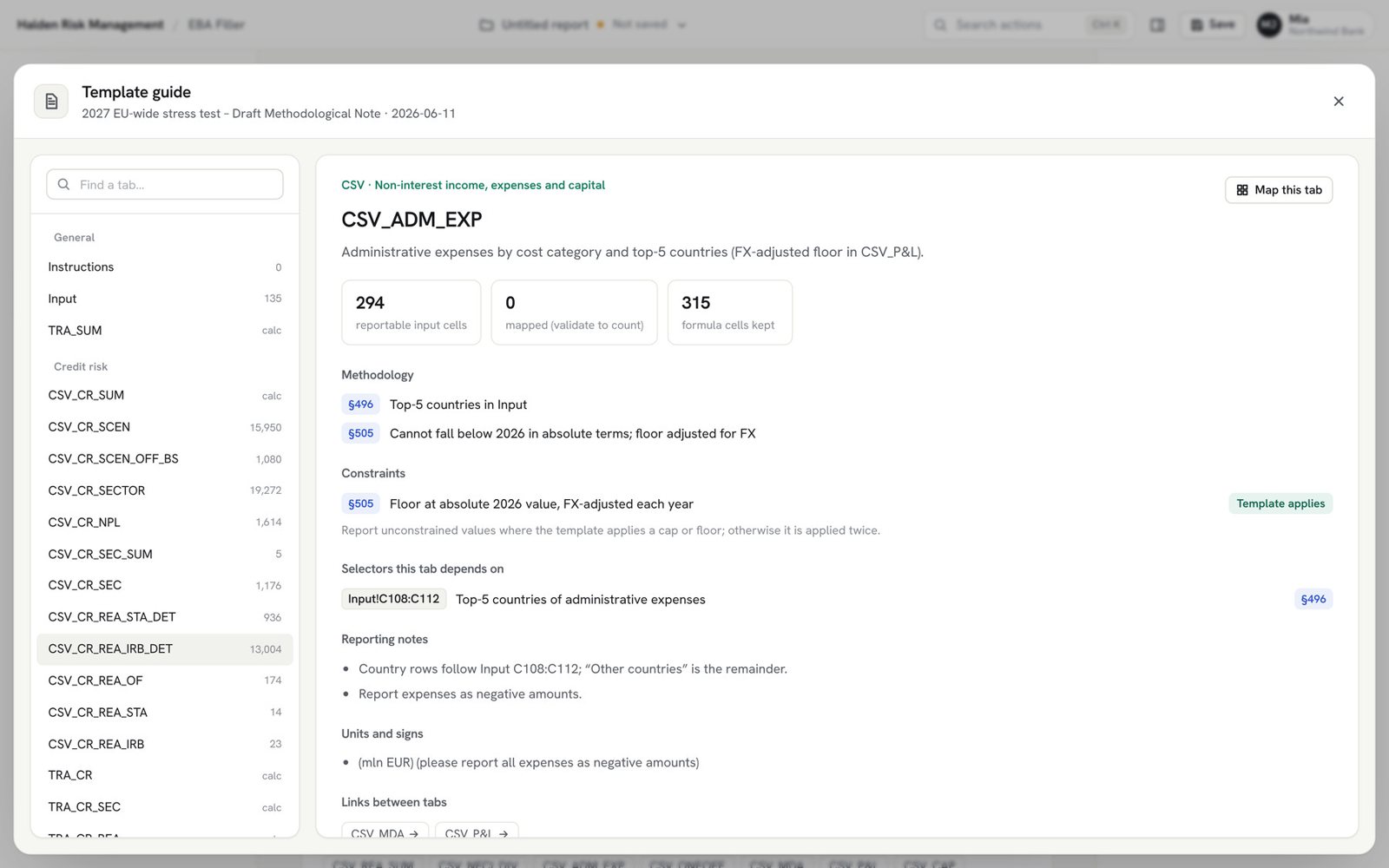Click the 294 reportable input cells card
Screen dimensions: 1389x868
pos(411,312)
